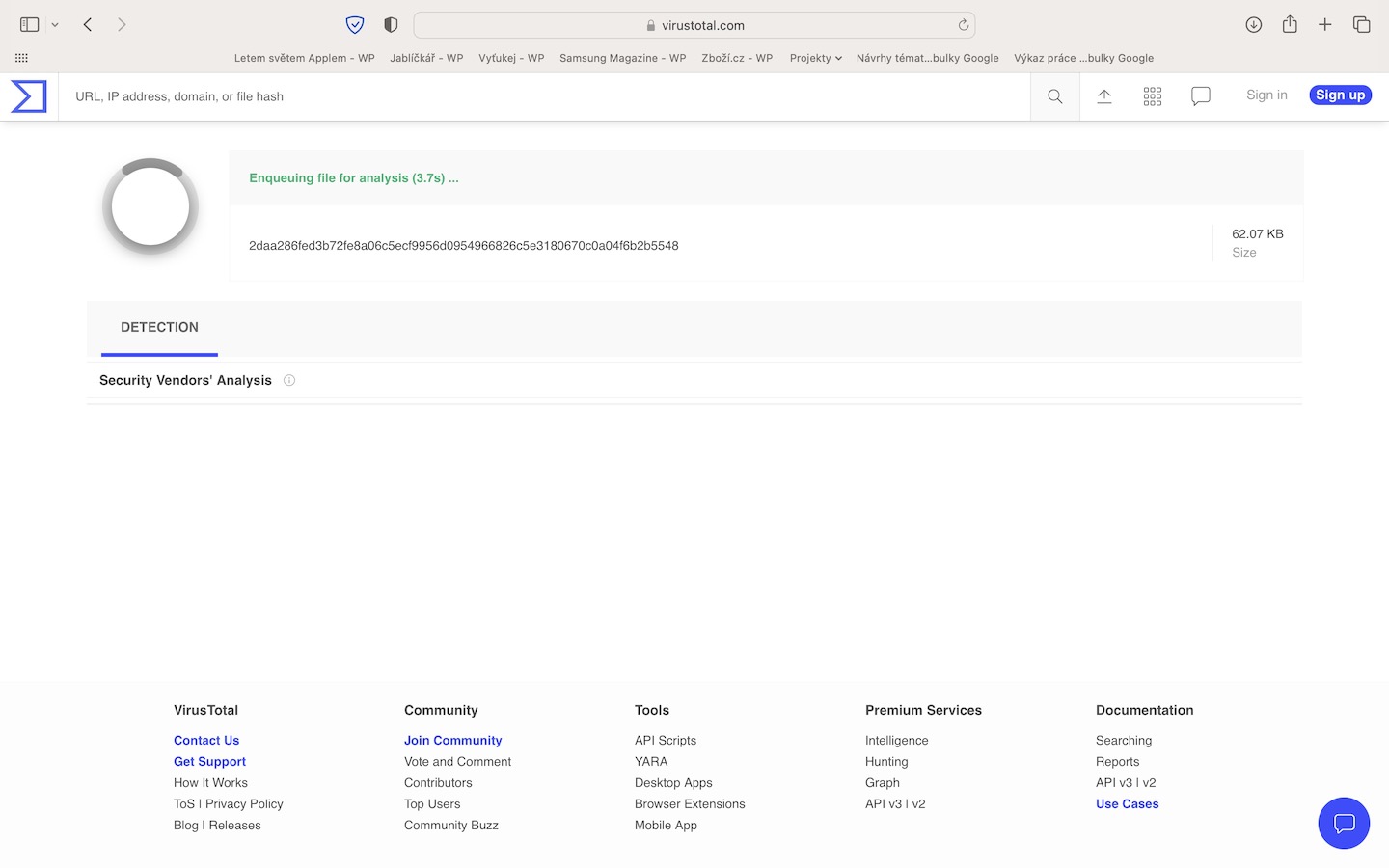Click the Safari share icon
Viewport: 1389px width, 868px height.
click(x=1290, y=25)
